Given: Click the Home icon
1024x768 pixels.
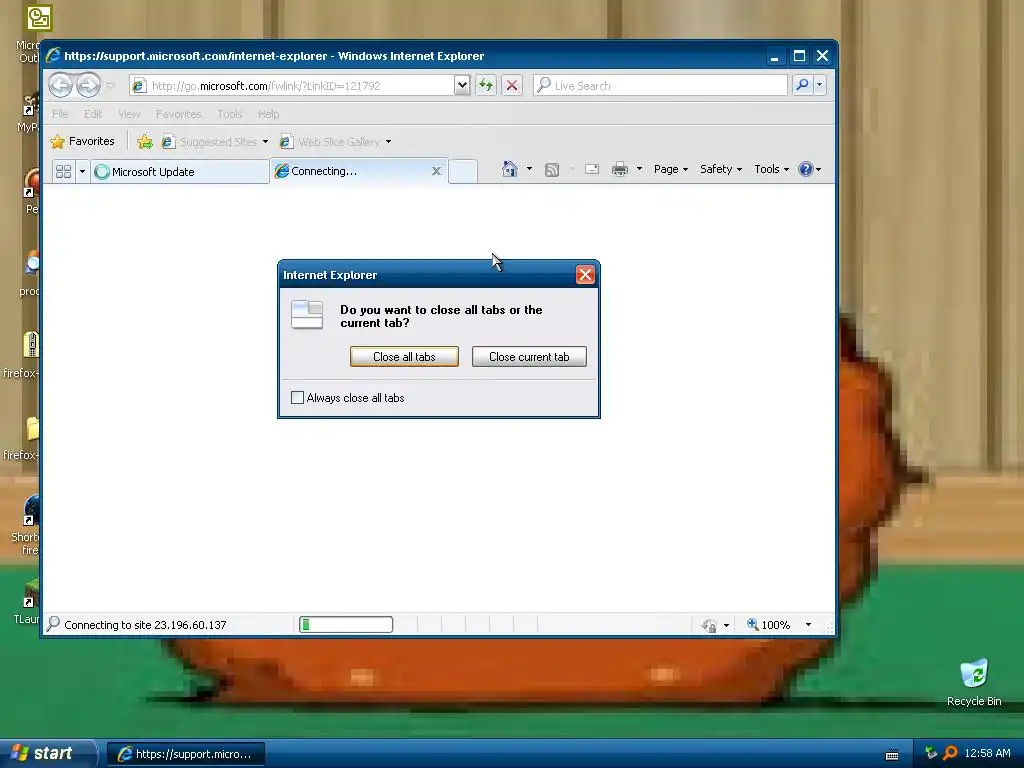Looking at the screenshot, I should click(509, 169).
